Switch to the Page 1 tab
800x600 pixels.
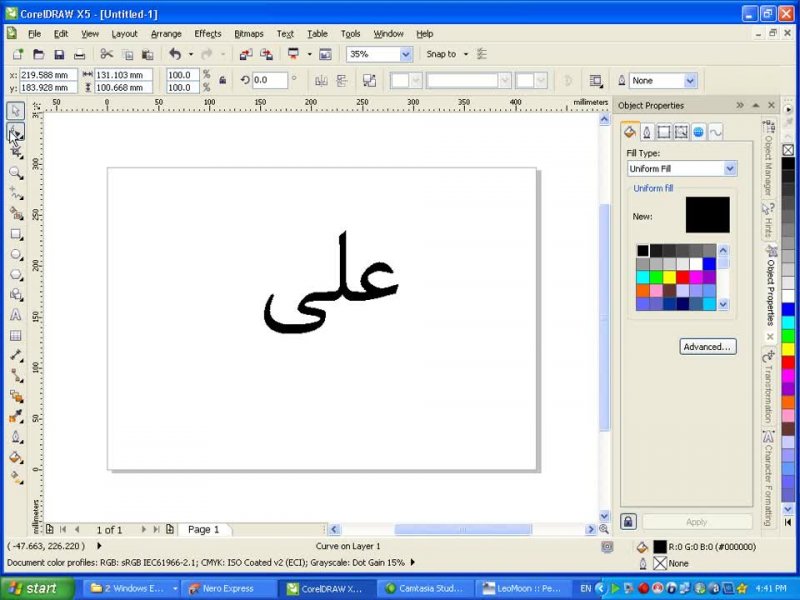204,529
